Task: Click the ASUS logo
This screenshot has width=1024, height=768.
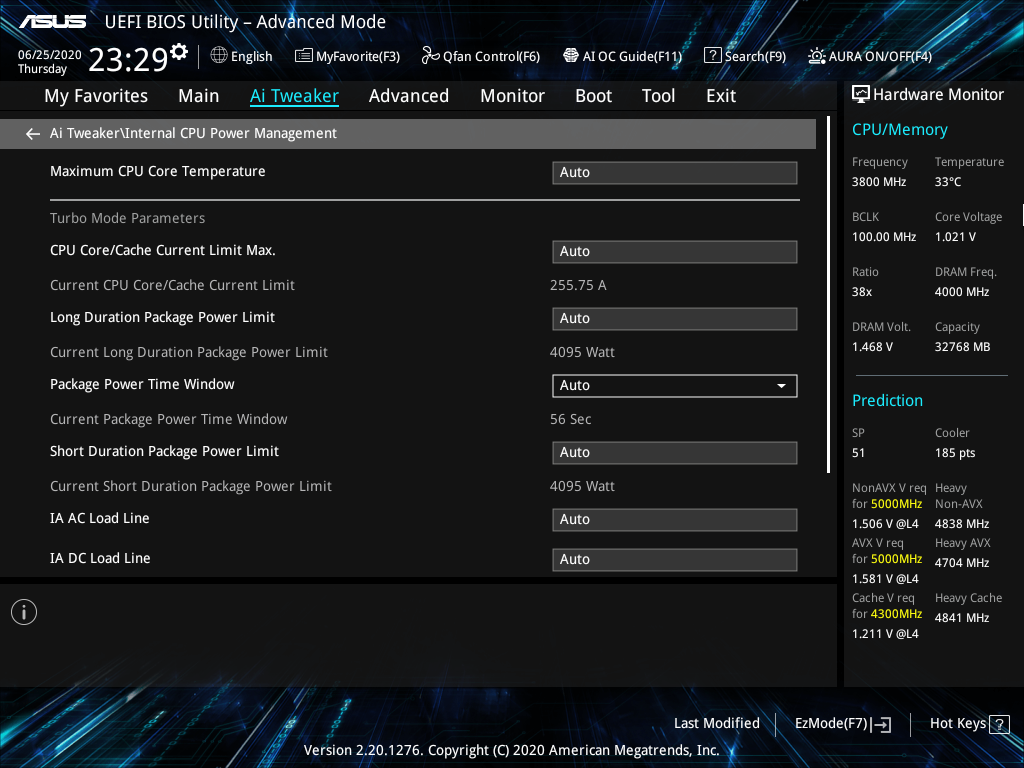Action: coord(53,22)
